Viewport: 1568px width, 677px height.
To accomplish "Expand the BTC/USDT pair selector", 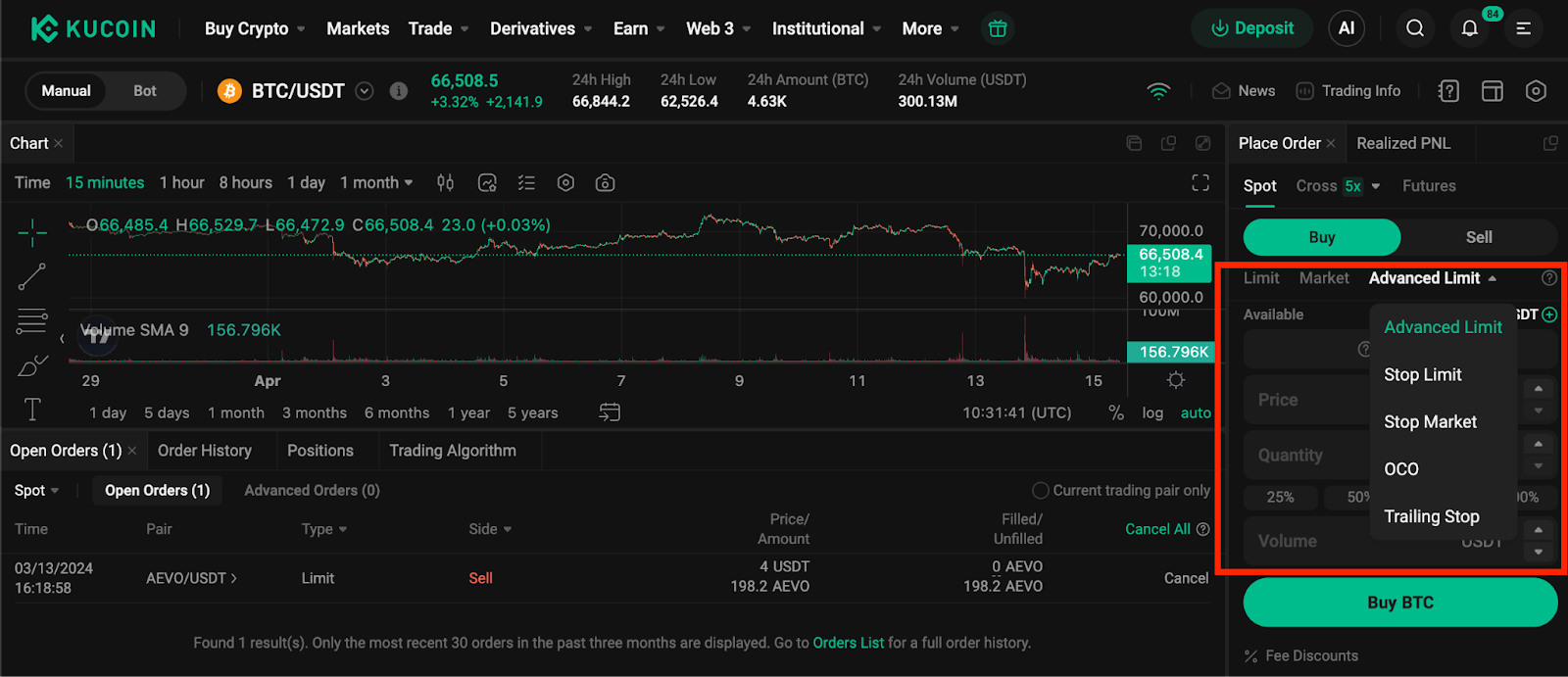I will click(364, 91).
